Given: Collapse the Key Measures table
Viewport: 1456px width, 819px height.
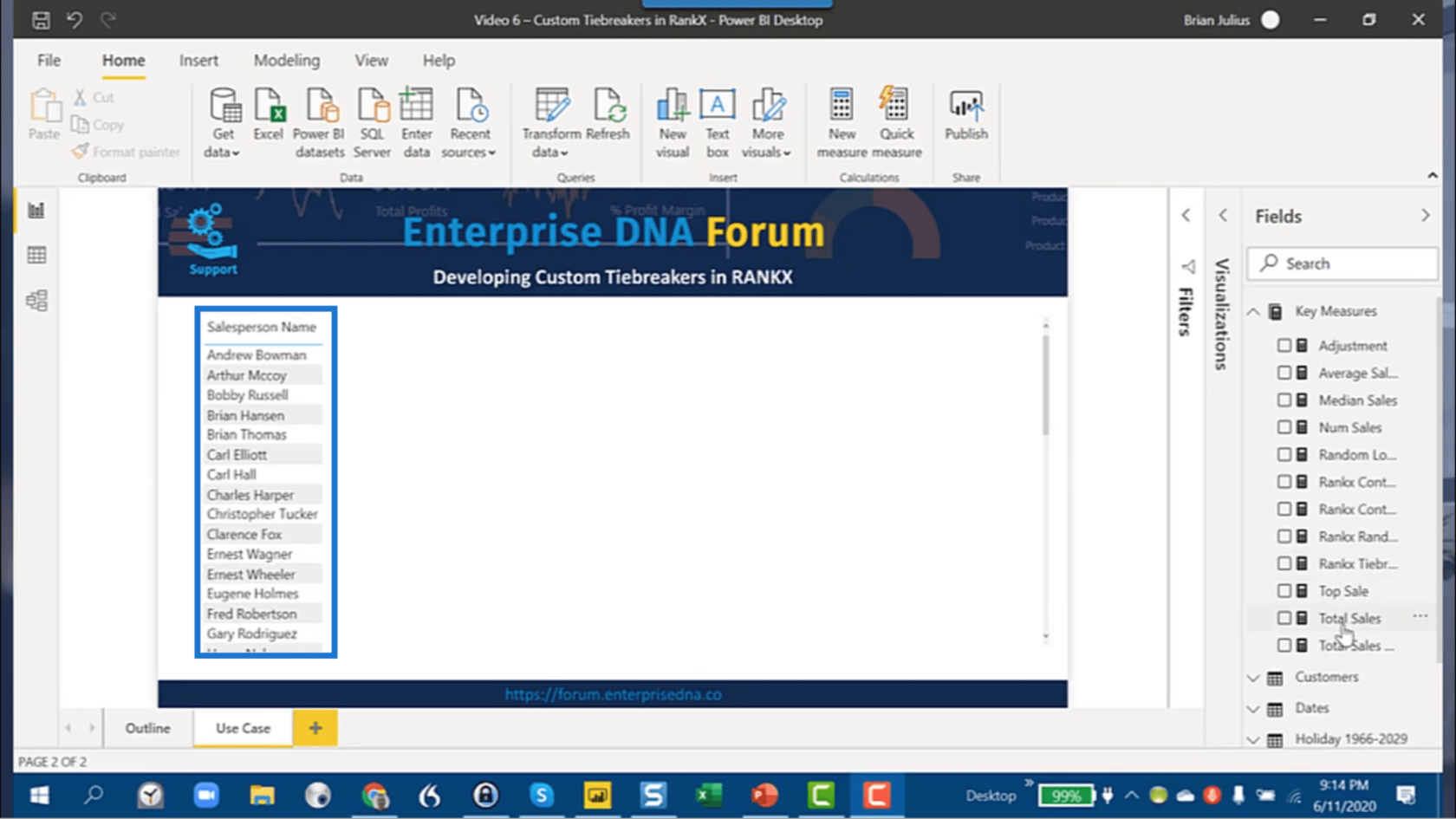Looking at the screenshot, I should (1253, 311).
